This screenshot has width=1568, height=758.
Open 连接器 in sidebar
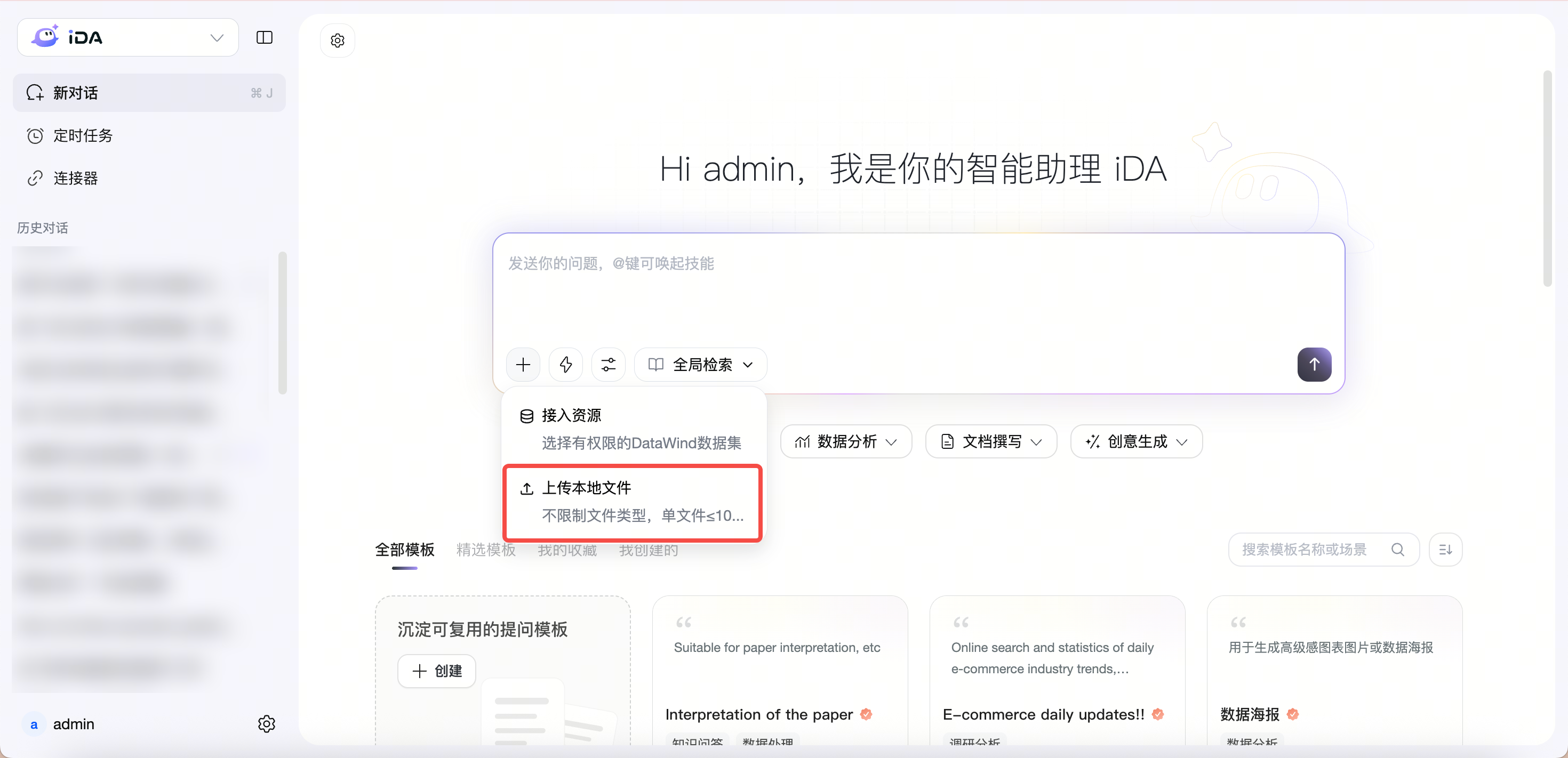149,178
